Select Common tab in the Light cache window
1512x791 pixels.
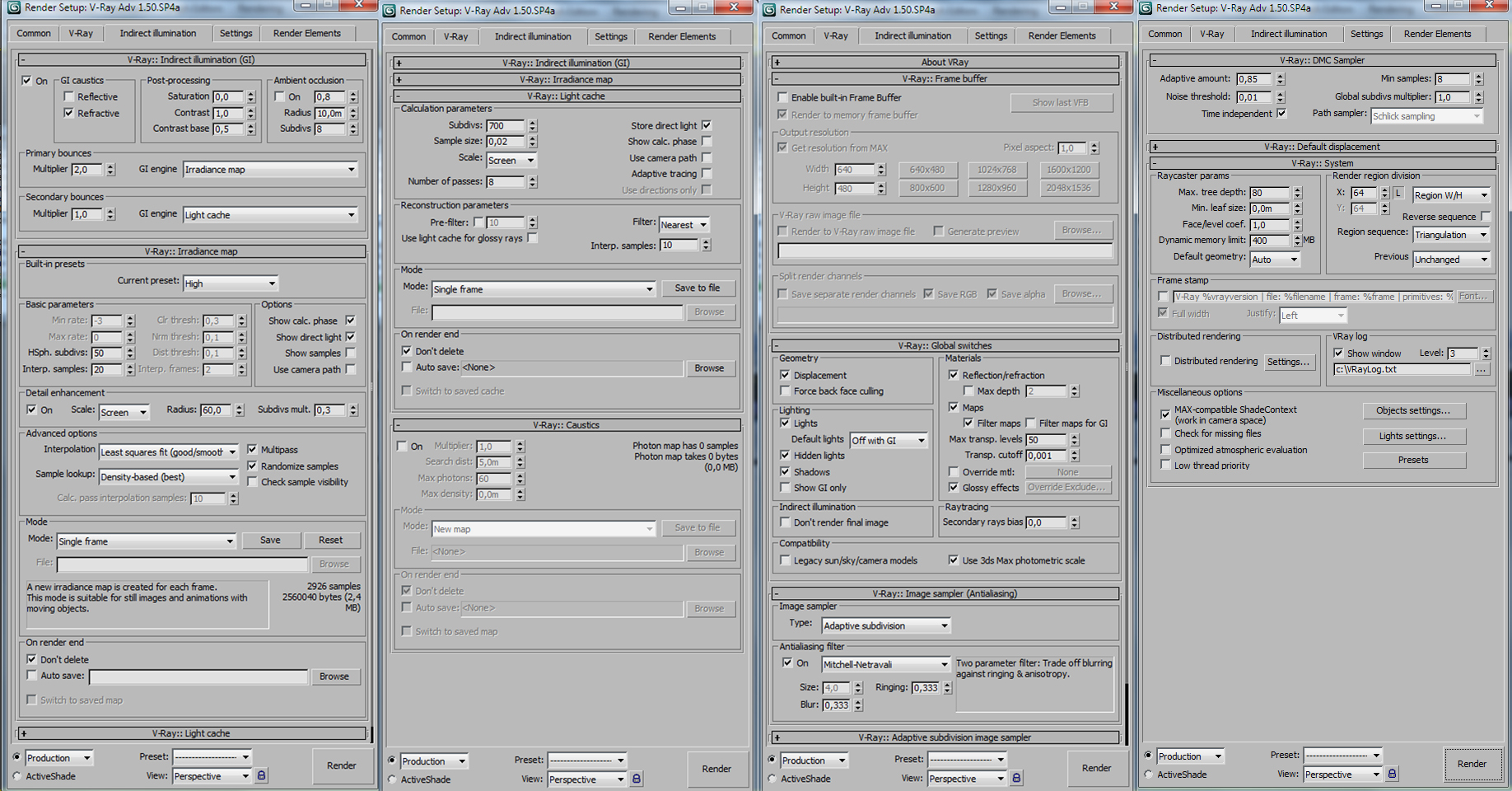click(x=408, y=36)
